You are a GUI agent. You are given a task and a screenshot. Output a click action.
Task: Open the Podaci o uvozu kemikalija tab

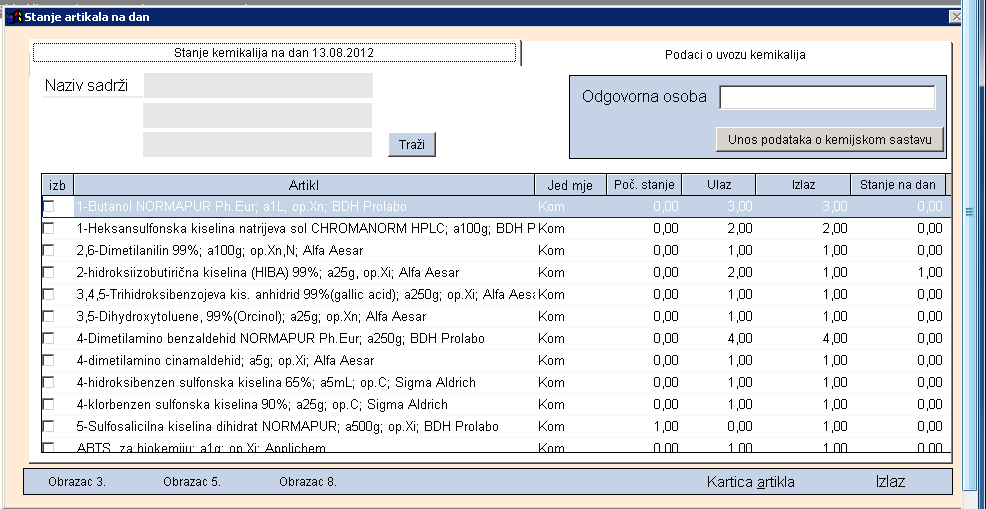click(x=735, y=55)
